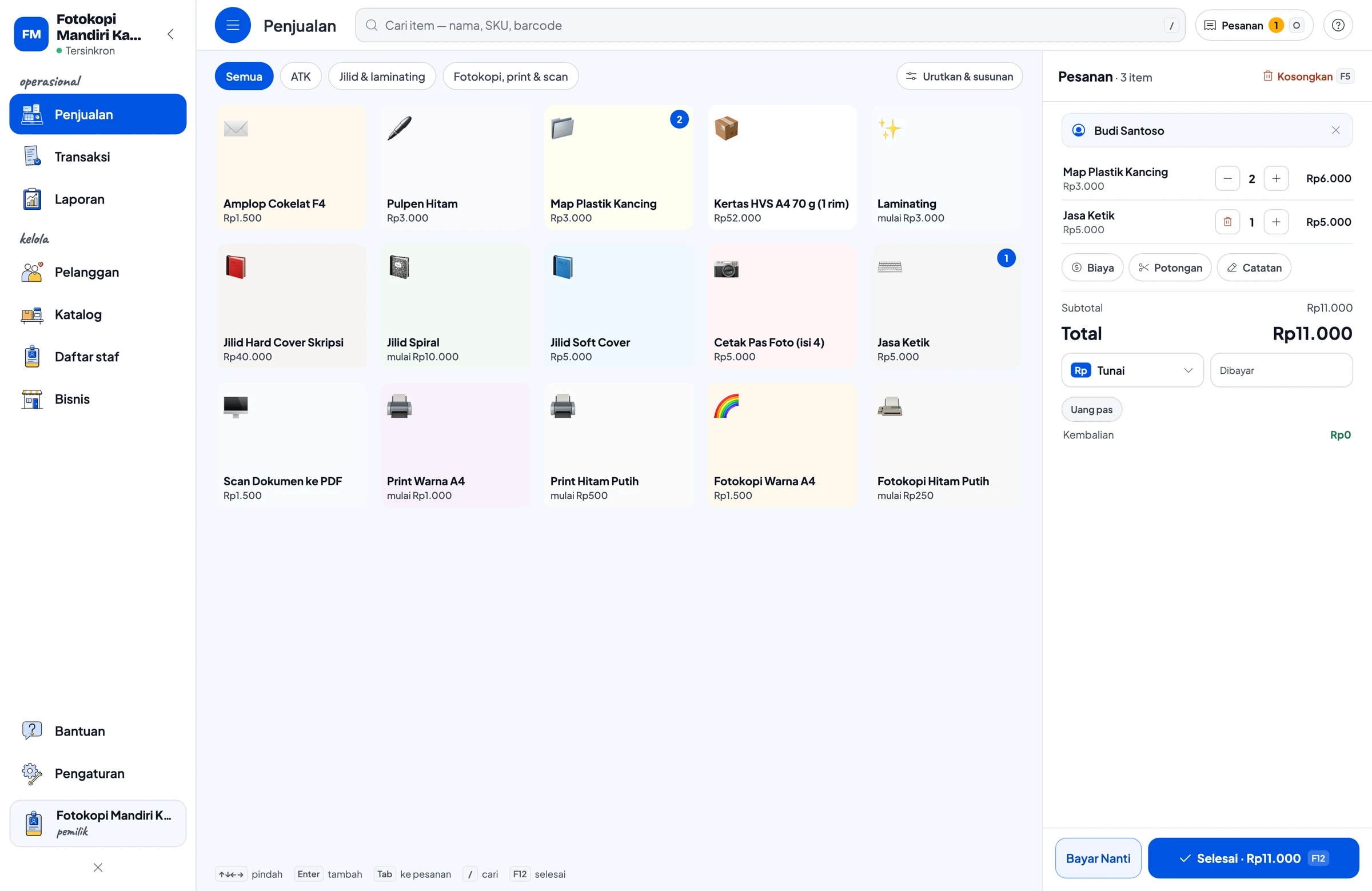1372x891 pixels.
Task: Open the Katalog page
Action: [98, 314]
